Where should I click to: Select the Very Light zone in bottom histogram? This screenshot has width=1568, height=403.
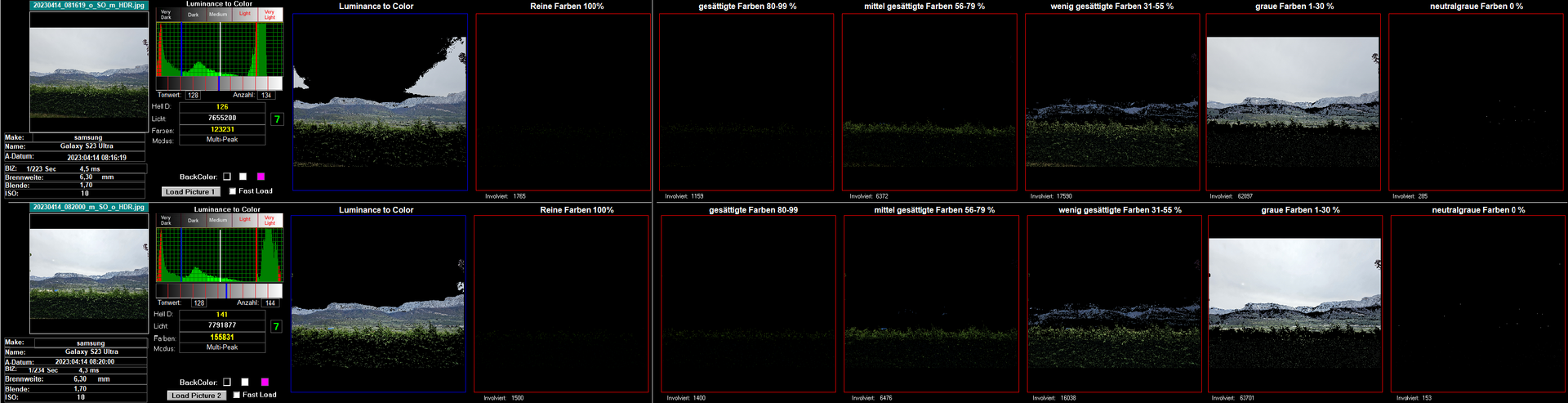269,221
